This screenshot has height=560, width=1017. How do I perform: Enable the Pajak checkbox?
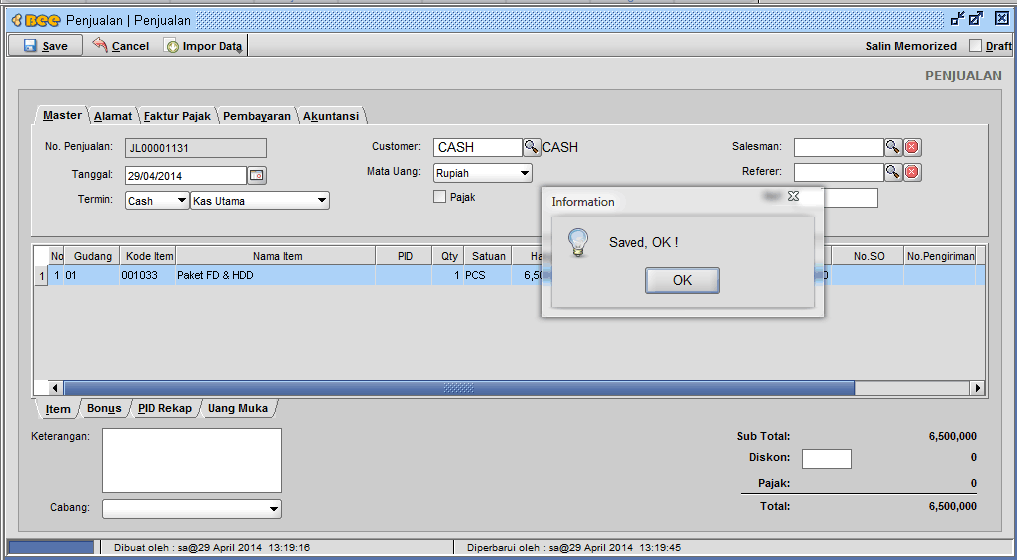pos(440,197)
